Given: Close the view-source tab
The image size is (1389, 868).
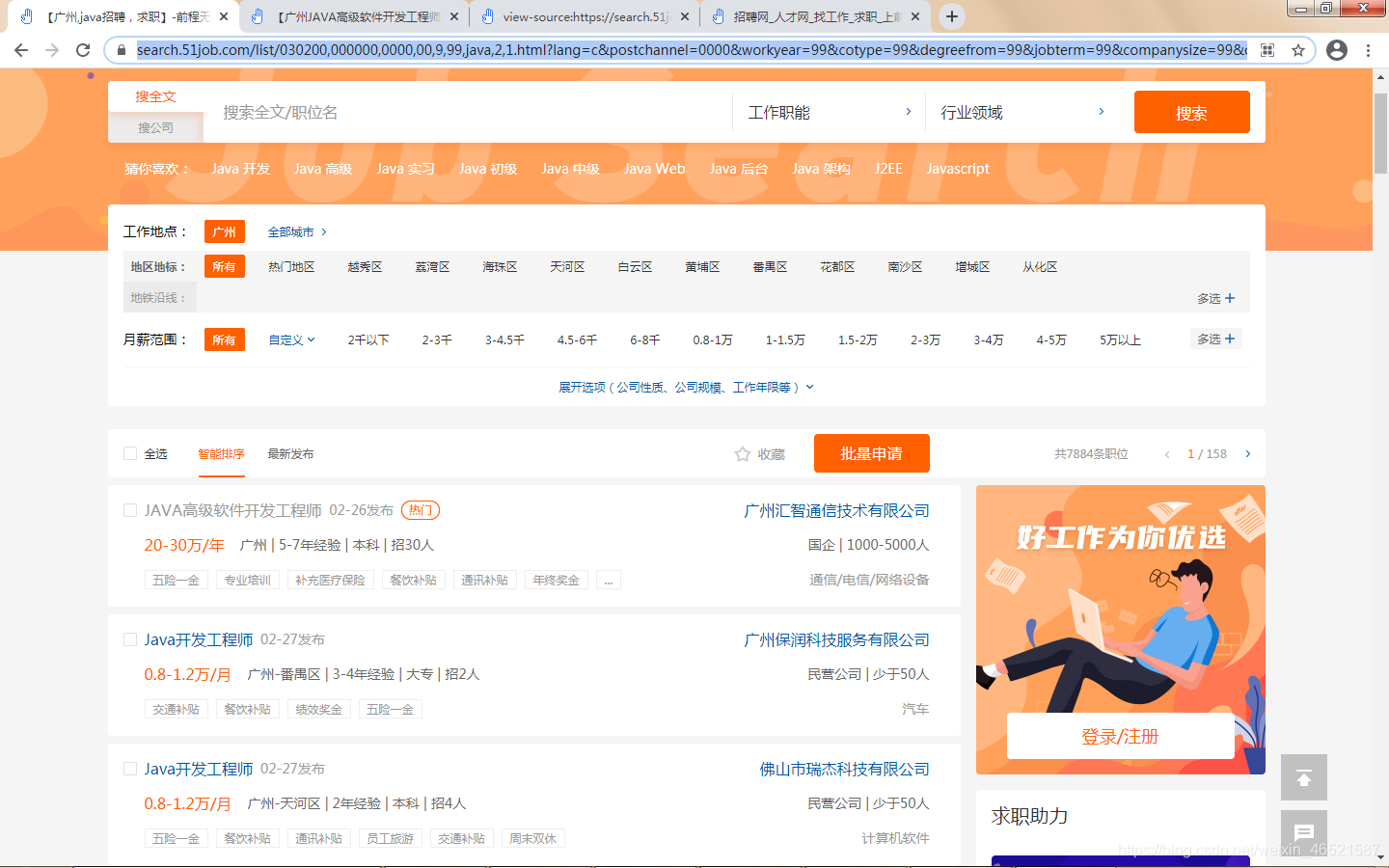Looking at the screenshot, I should [x=685, y=16].
